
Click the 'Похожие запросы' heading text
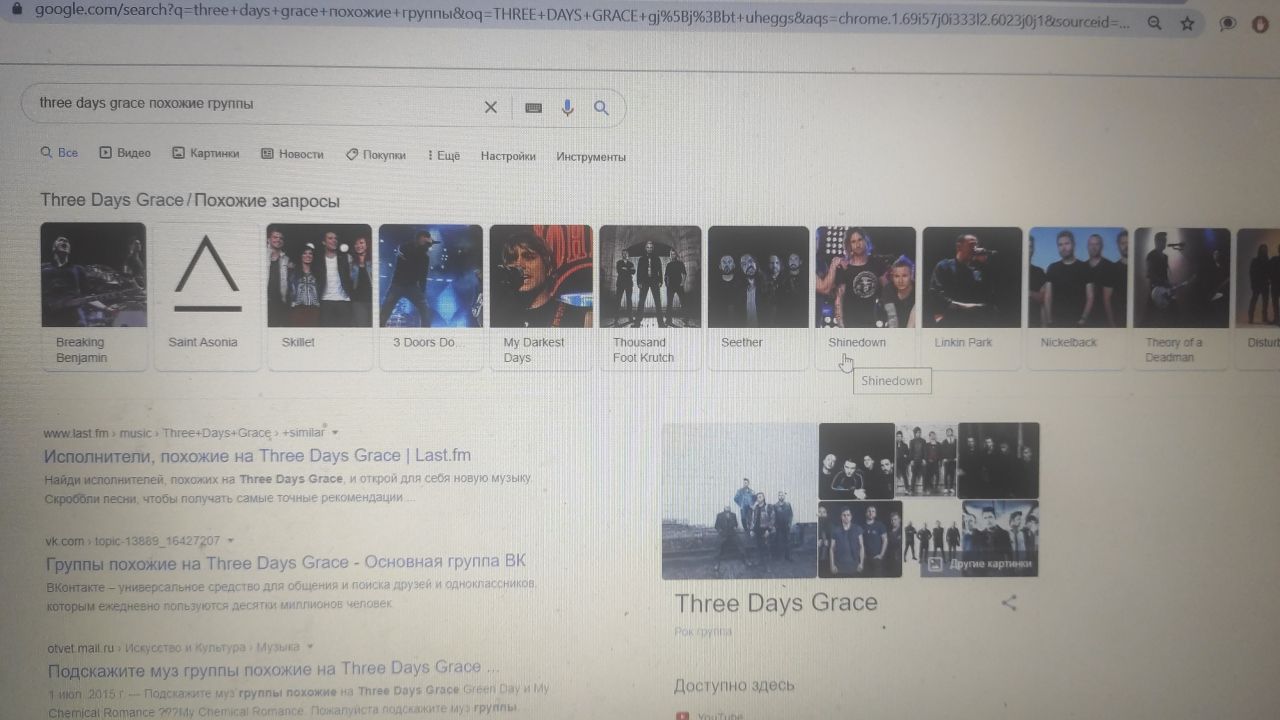point(267,201)
